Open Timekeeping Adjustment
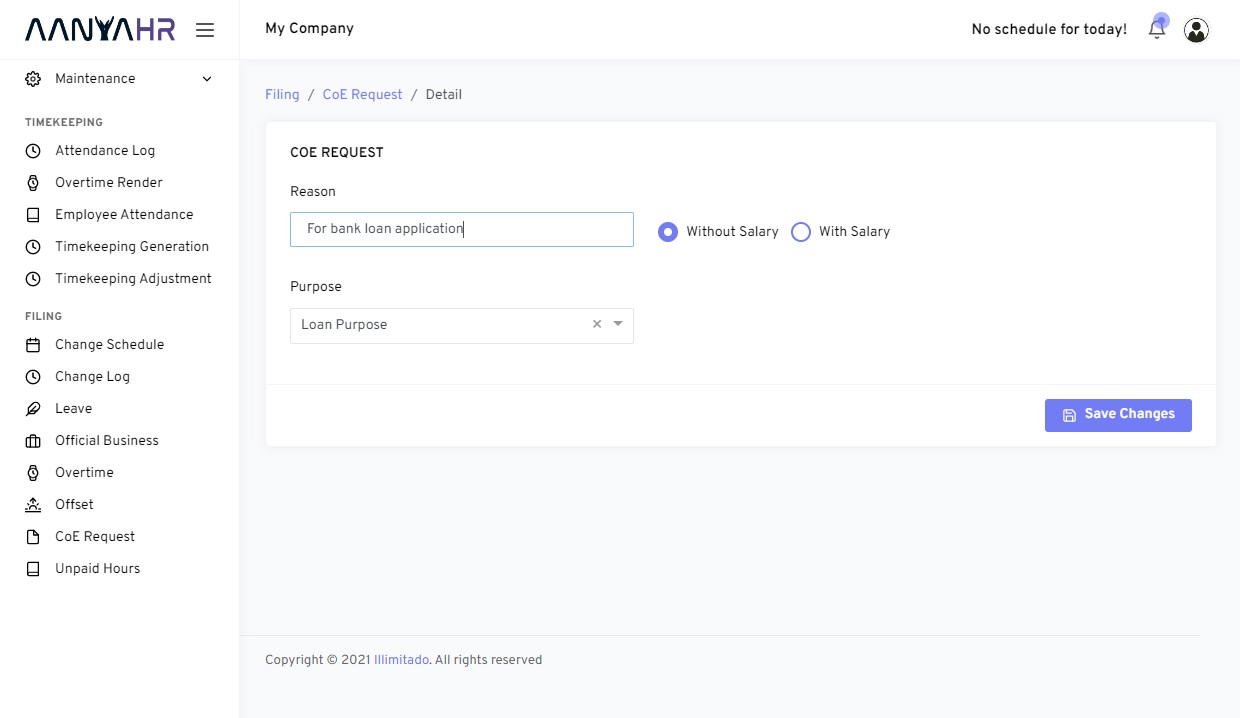This screenshot has height=718, width=1240. (x=134, y=278)
